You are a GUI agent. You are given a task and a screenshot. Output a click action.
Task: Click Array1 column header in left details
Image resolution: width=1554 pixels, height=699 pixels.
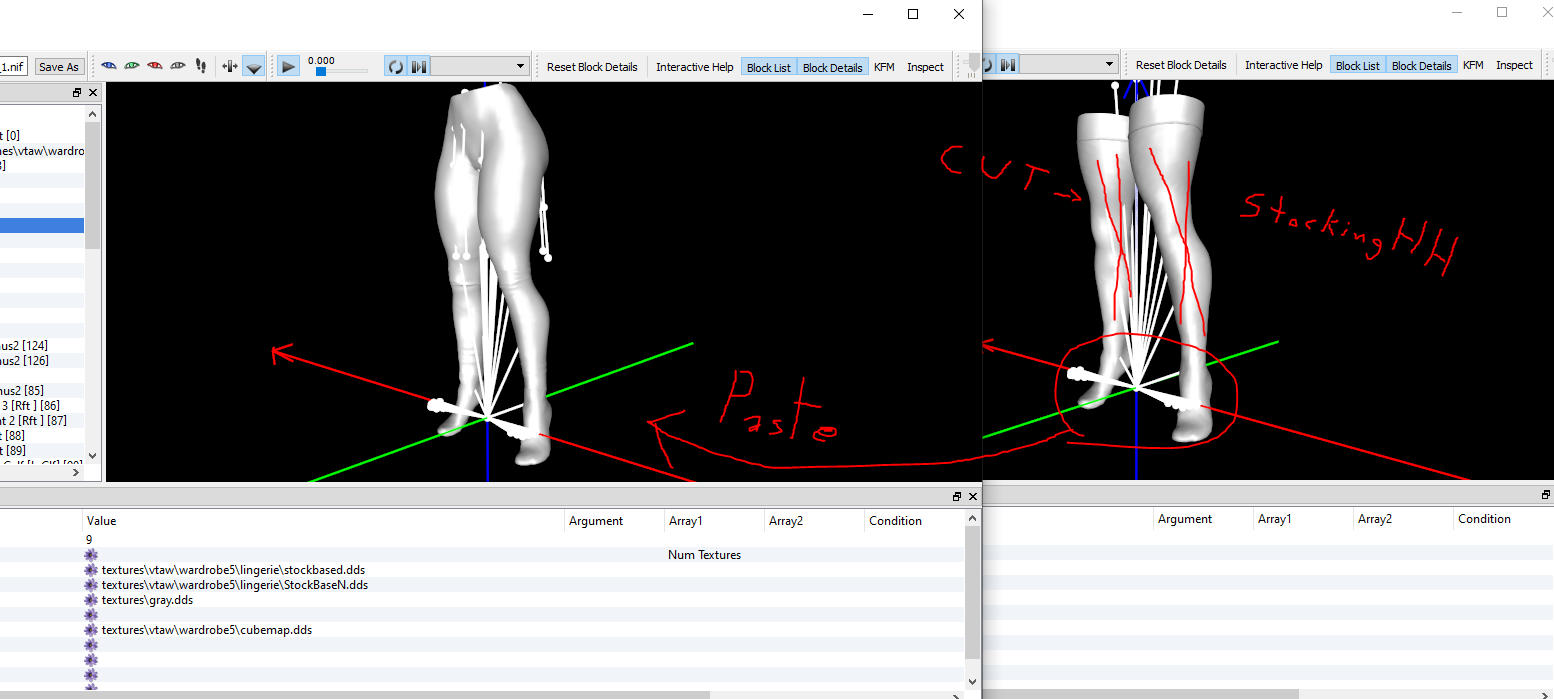click(714, 521)
